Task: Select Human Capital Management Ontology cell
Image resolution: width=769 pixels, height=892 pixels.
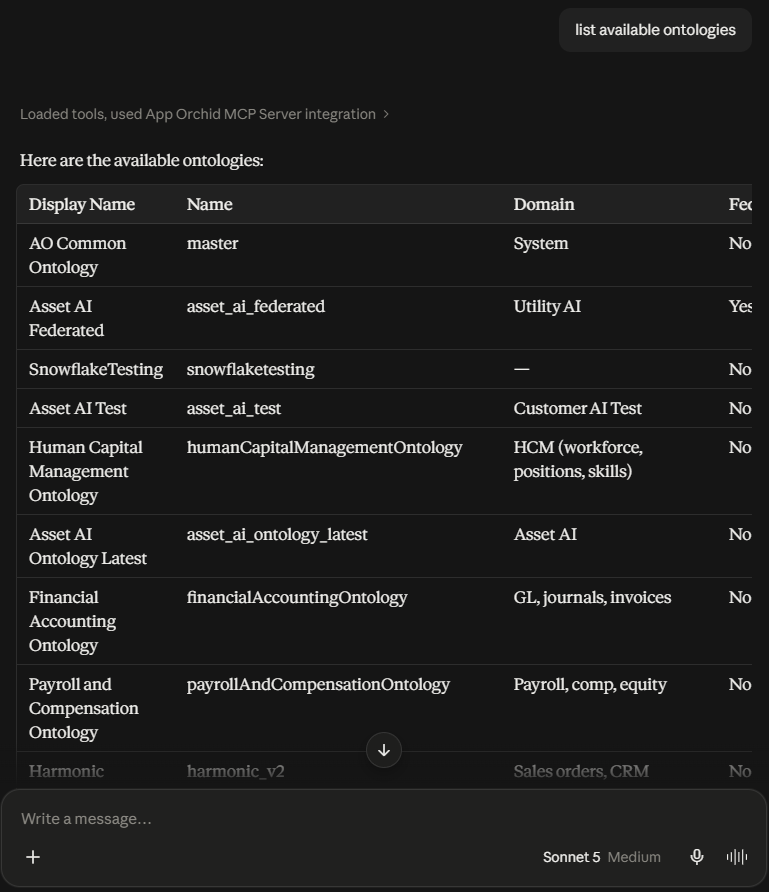Action: click(x=86, y=471)
